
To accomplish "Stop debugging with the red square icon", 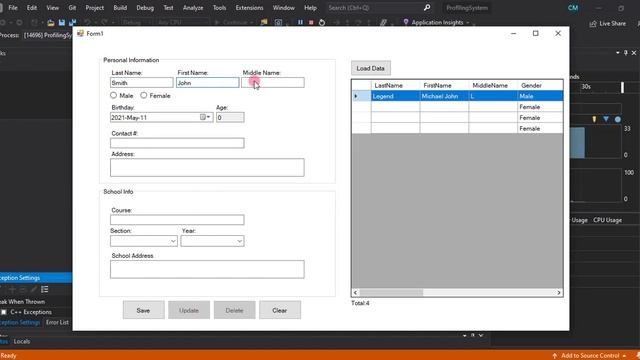I will click(311, 22).
